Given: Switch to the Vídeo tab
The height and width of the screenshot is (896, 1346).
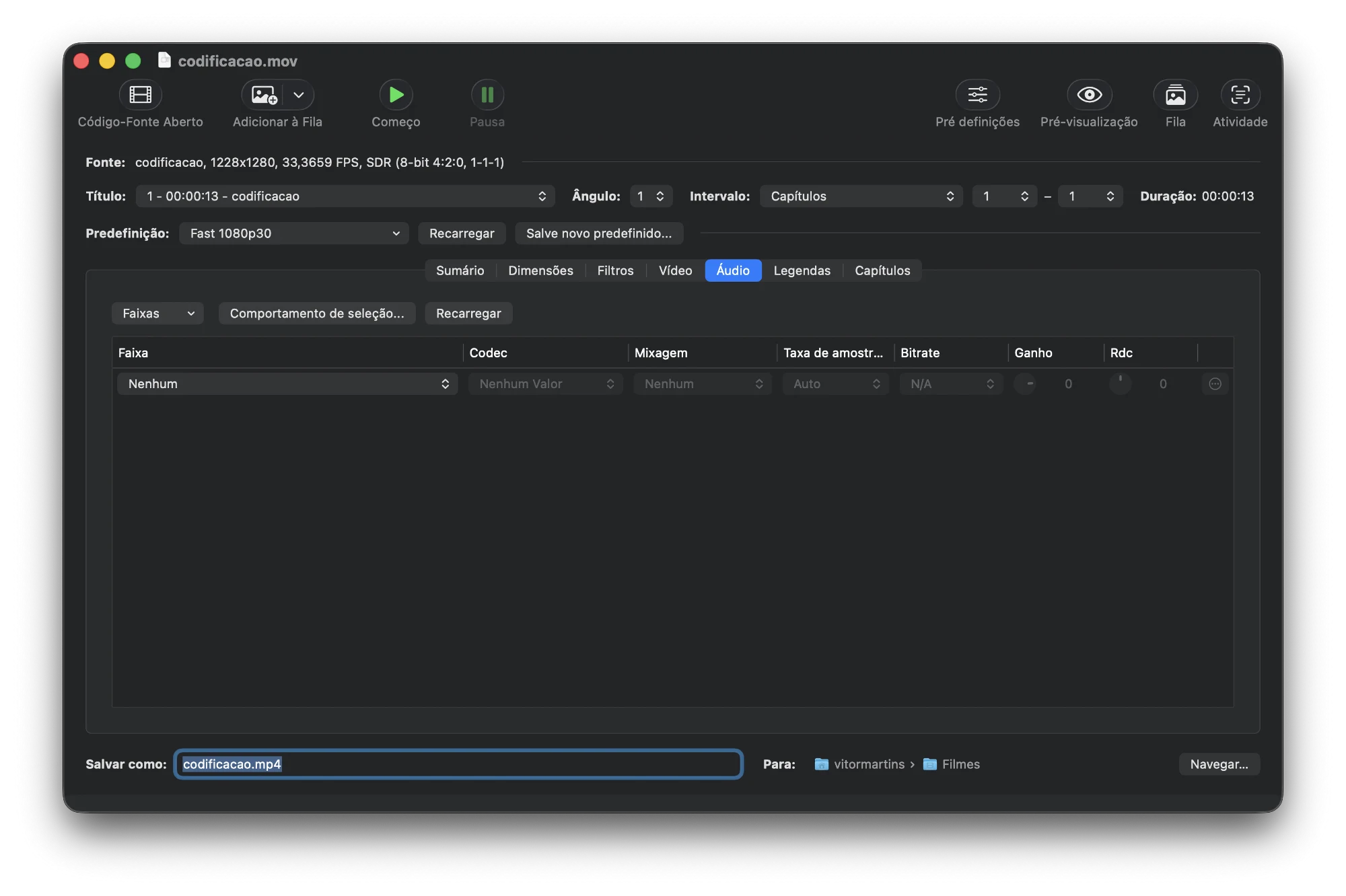Looking at the screenshot, I should [x=675, y=270].
